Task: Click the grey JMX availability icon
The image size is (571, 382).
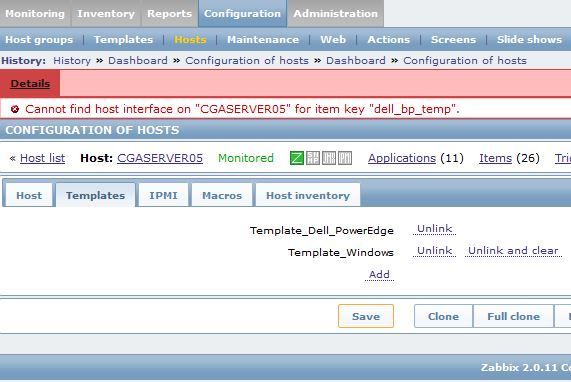Action: (329, 158)
